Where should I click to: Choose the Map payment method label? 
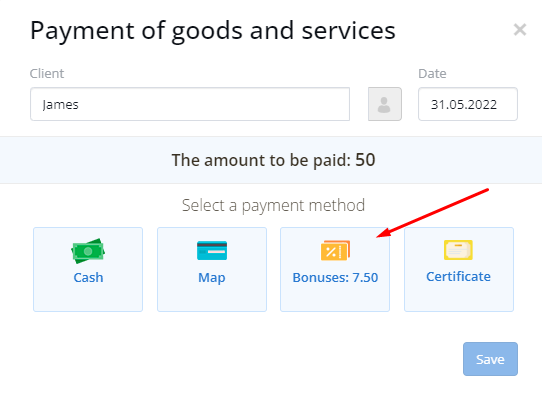click(x=212, y=278)
